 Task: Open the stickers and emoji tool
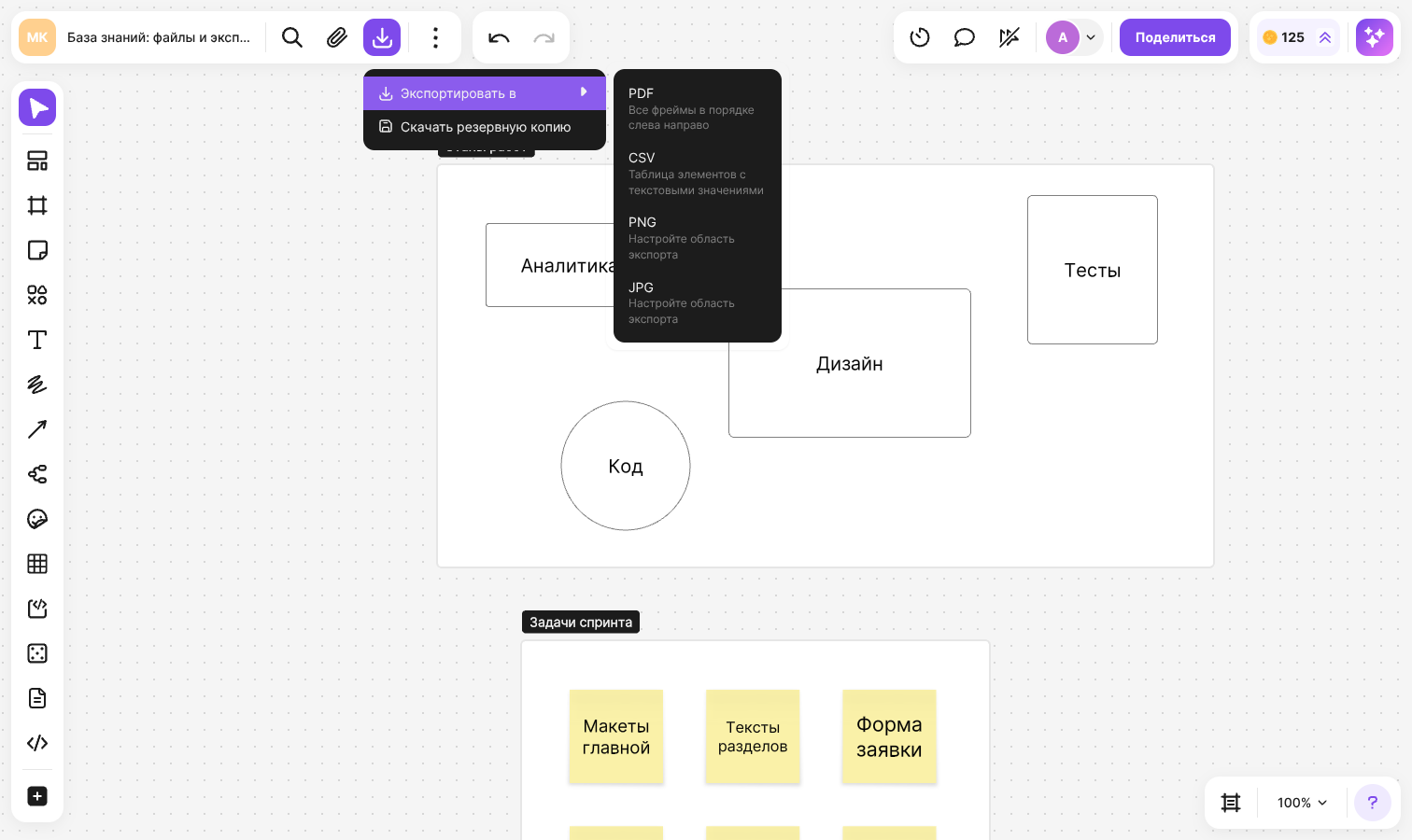[37, 519]
